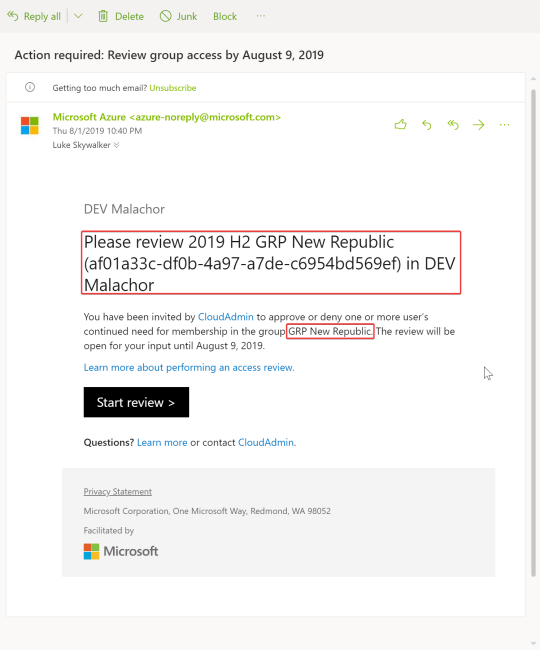The width and height of the screenshot is (540, 650).
Task: Click the scroll down arrow of the scrollbar
Action: click(x=533, y=644)
